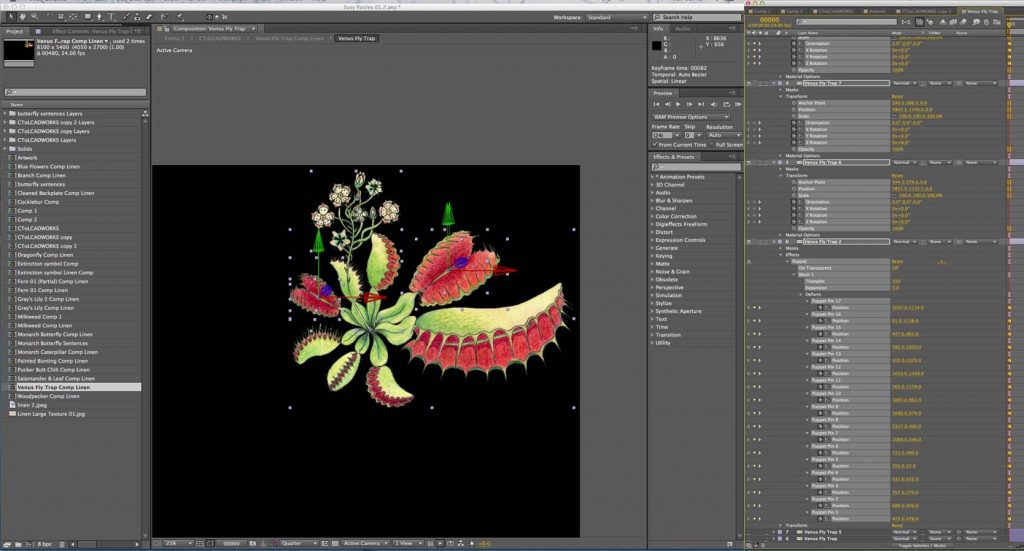Select the Pen tool
This screenshot has height=551, width=1024.
99,16
